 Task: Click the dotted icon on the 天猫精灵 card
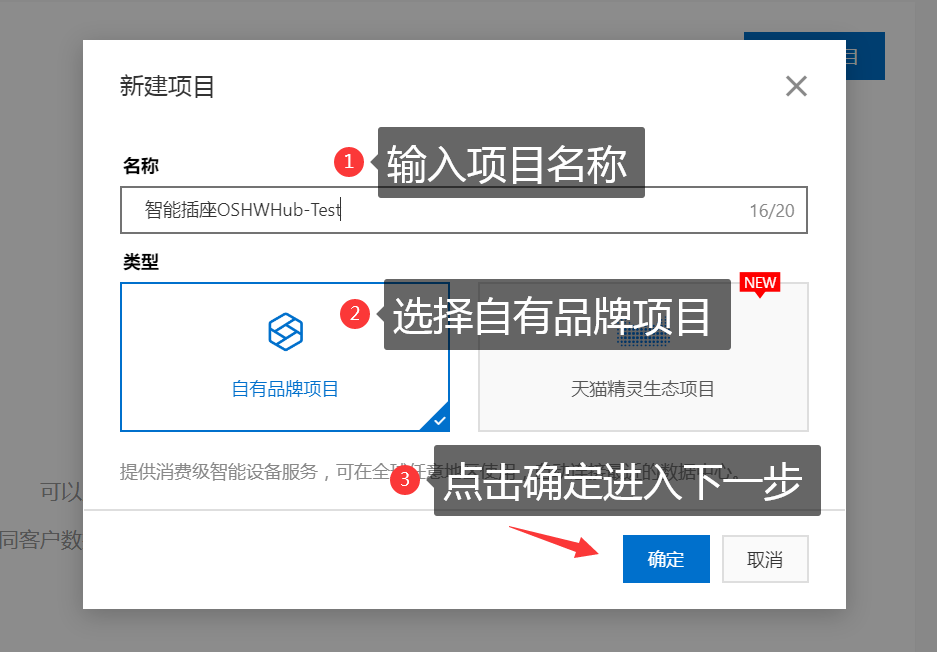coord(644,340)
